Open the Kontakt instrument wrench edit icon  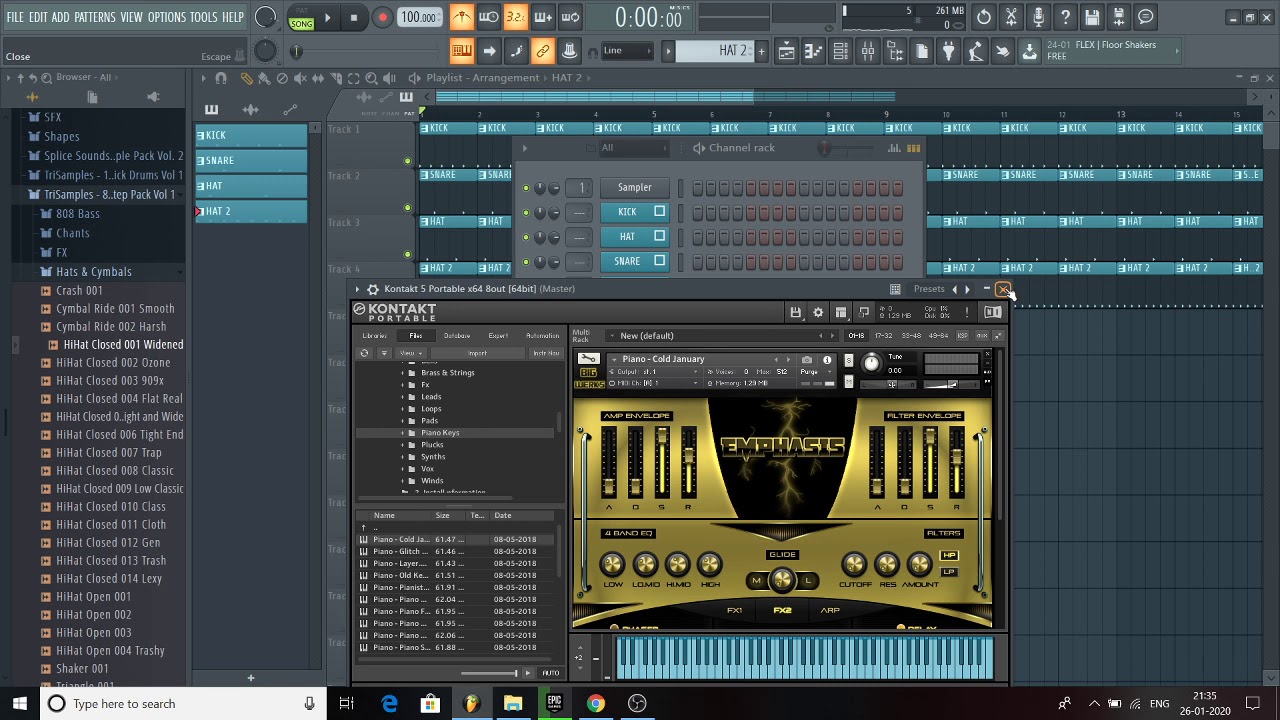(589, 360)
